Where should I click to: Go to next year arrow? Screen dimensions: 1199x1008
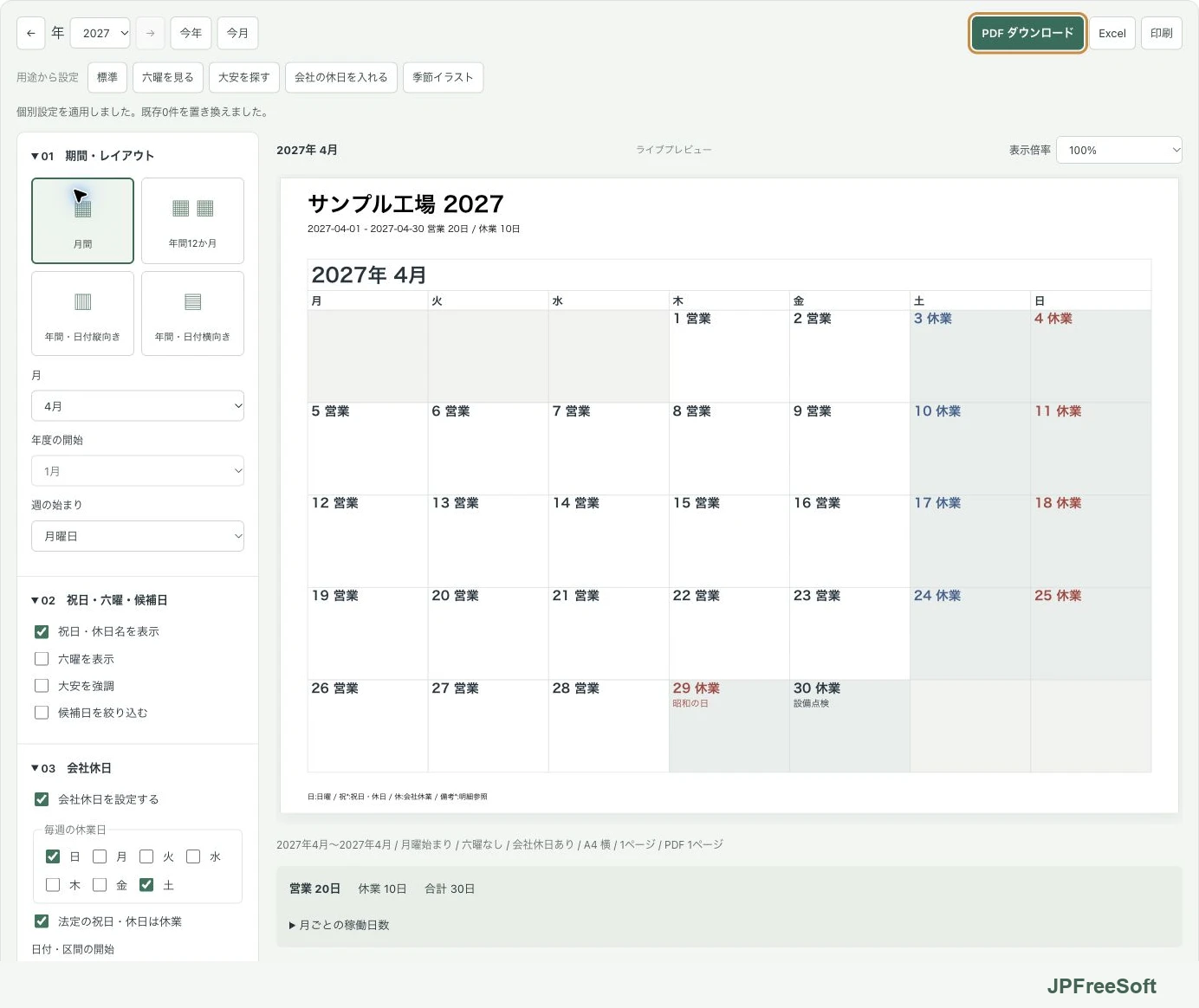pyautogui.click(x=150, y=33)
